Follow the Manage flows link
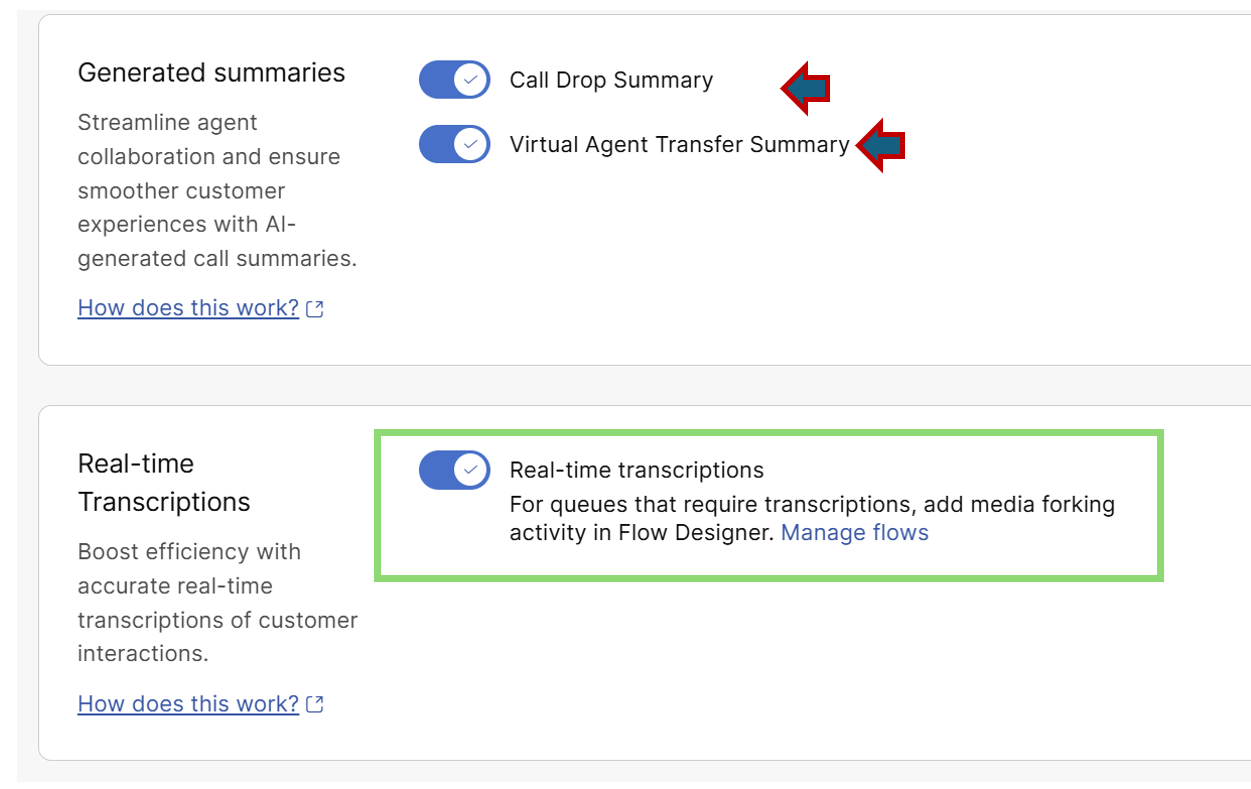 854,533
